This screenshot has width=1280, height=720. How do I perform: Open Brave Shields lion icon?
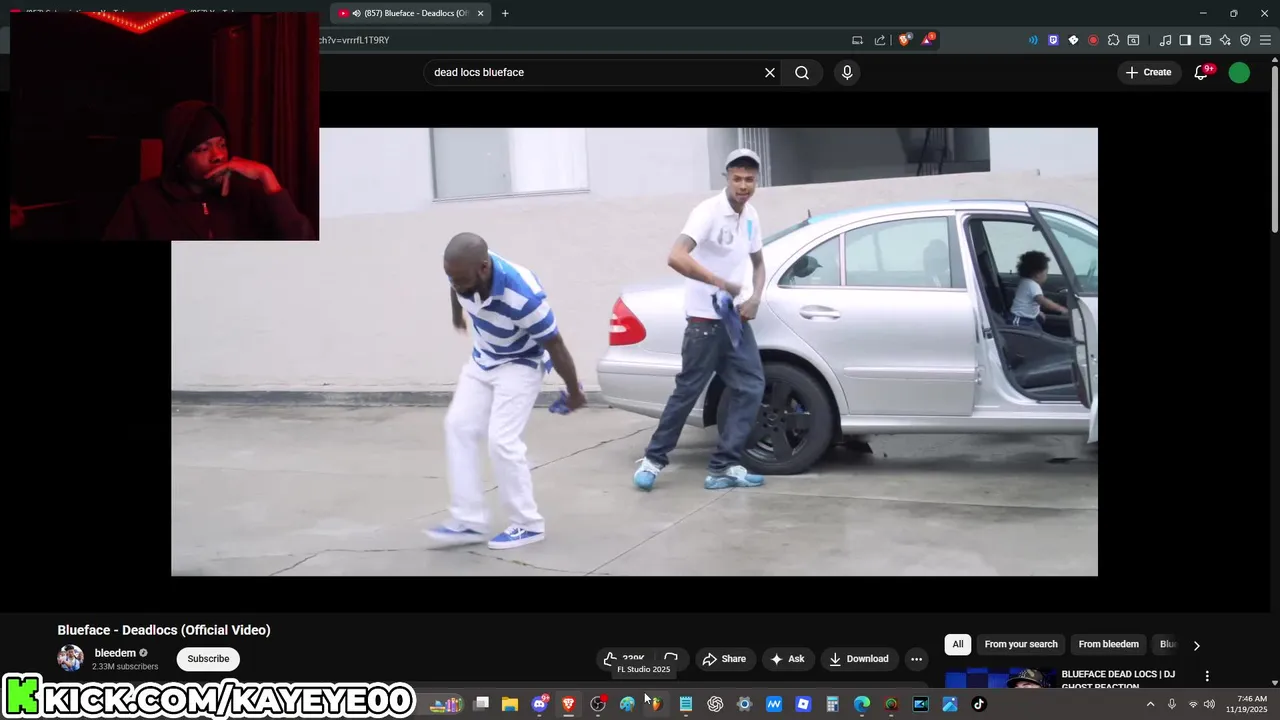coord(905,40)
